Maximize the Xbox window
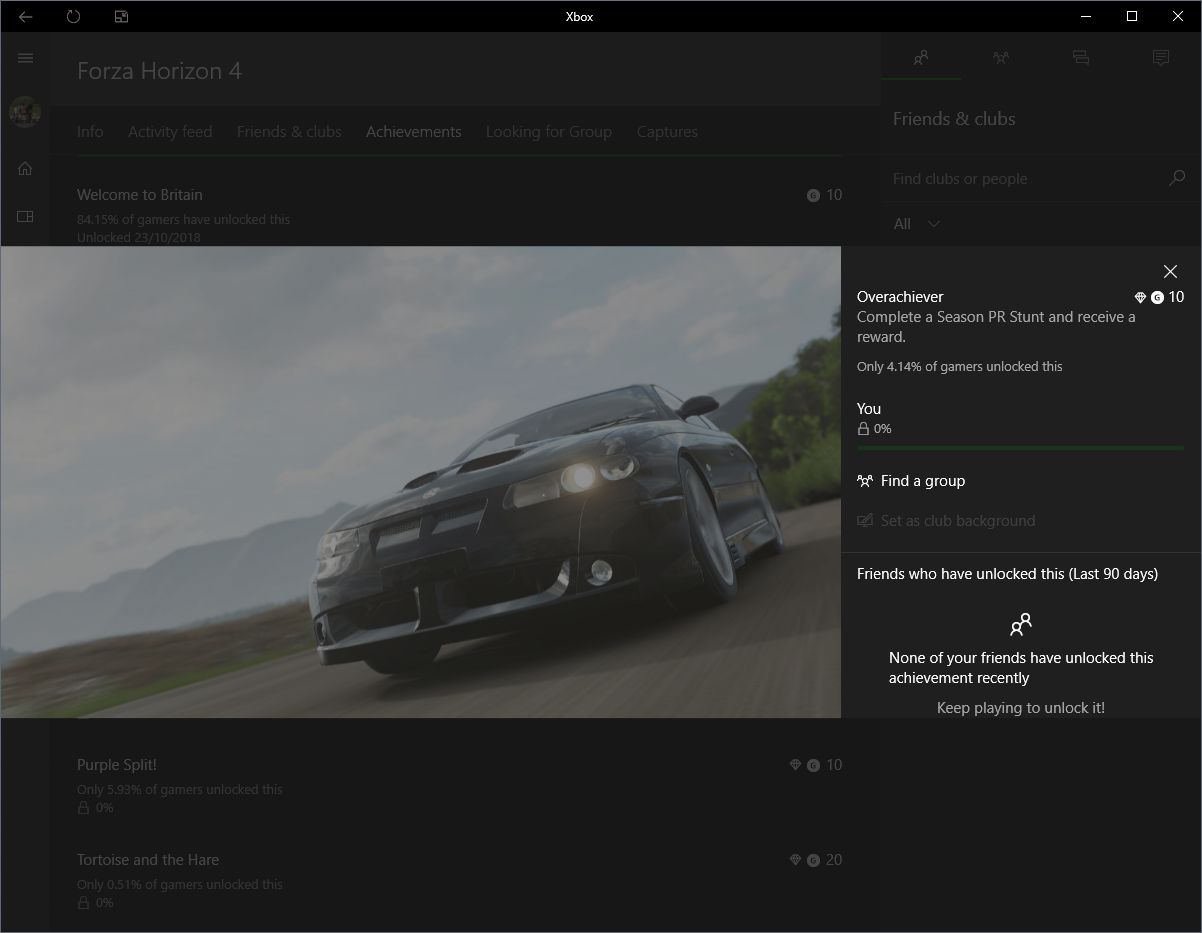This screenshot has height=933, width=1202. tap(1132, 16)
